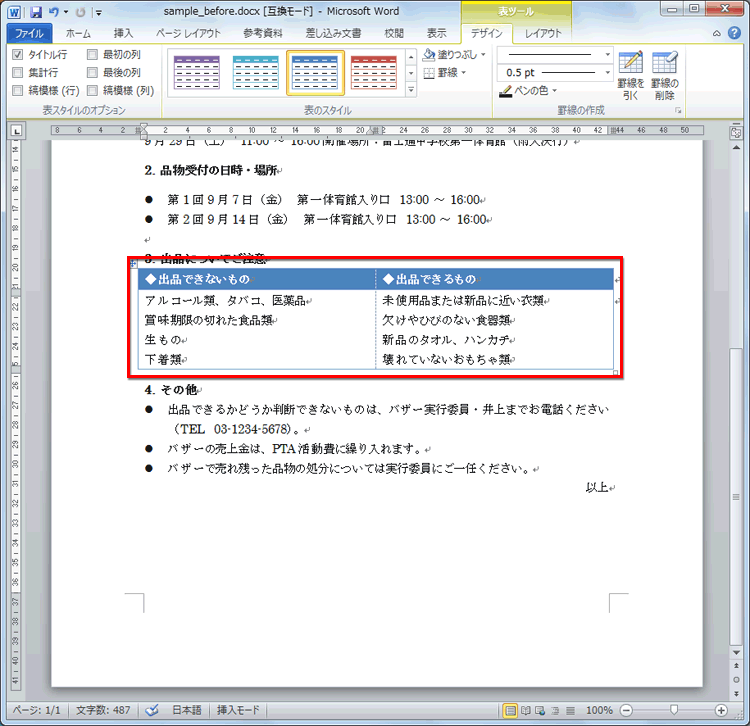Image resolution: width=750 pixels, height=726 pixels.
Task: Click the zoom slider handle
Action: 674,710
